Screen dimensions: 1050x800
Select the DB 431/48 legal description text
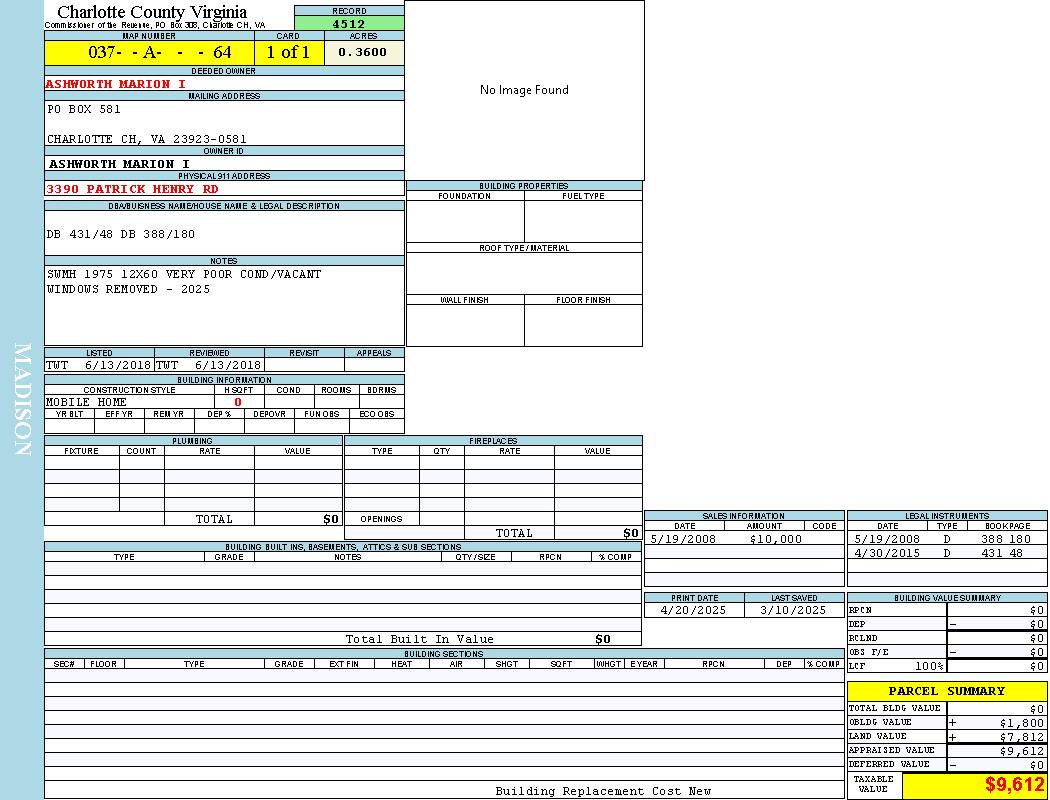click(x=121, y=234)
